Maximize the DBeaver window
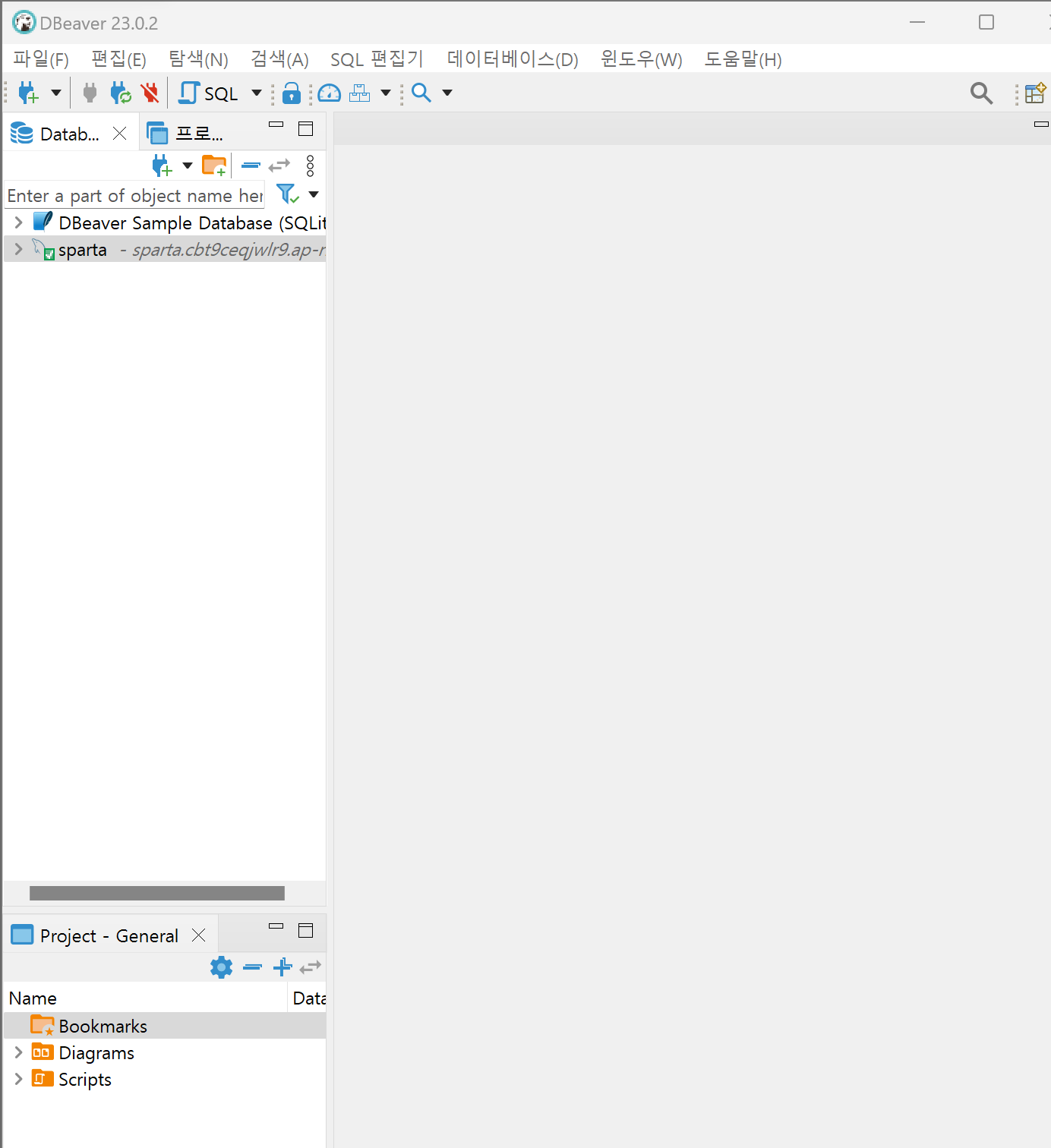This screenshot has width=1051, height=1148. 986,22
